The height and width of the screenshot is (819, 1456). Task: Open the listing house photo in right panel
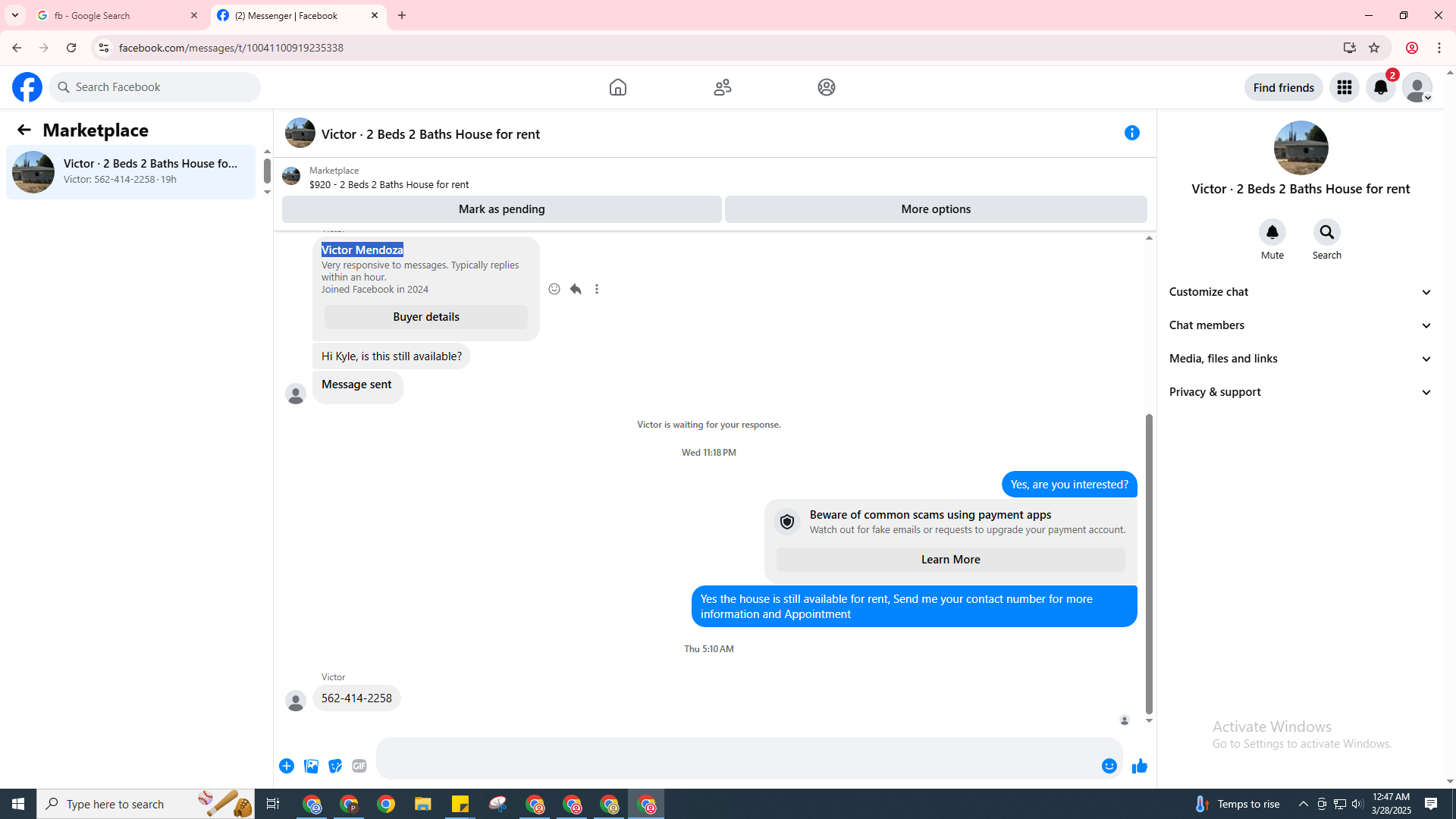click(x=1301, y=148)
